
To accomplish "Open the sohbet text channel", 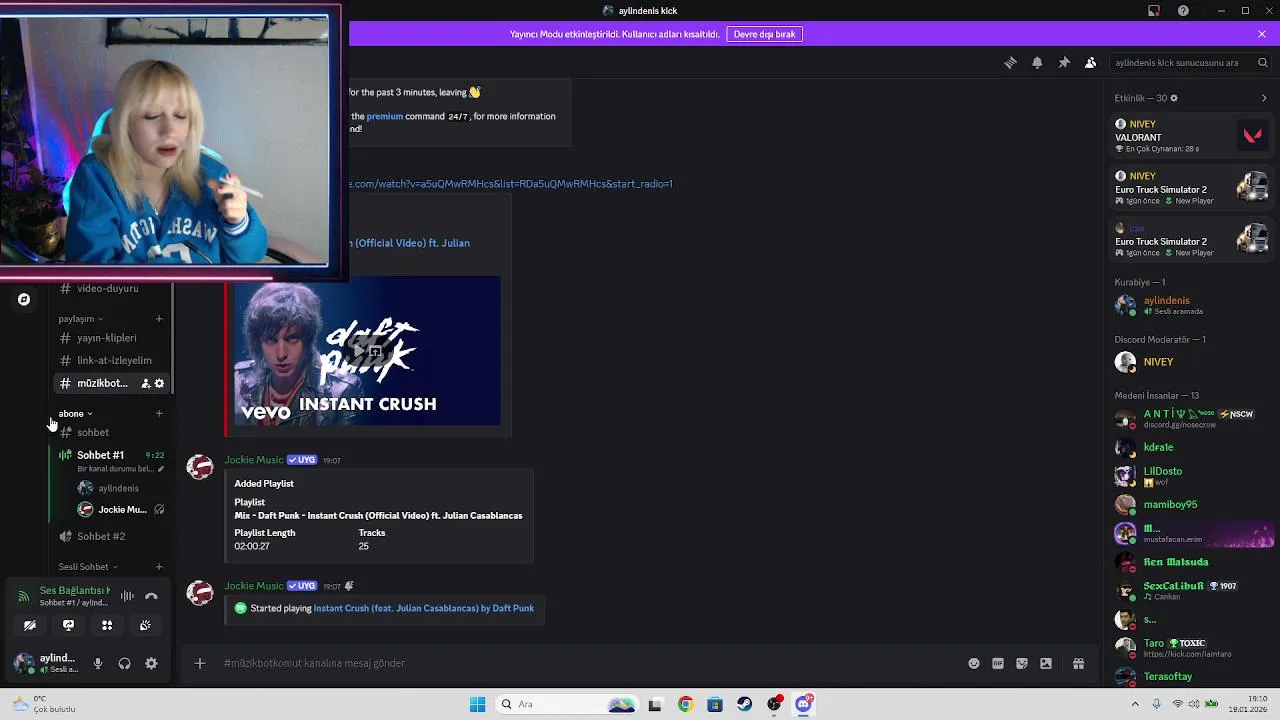I will 110,432.
